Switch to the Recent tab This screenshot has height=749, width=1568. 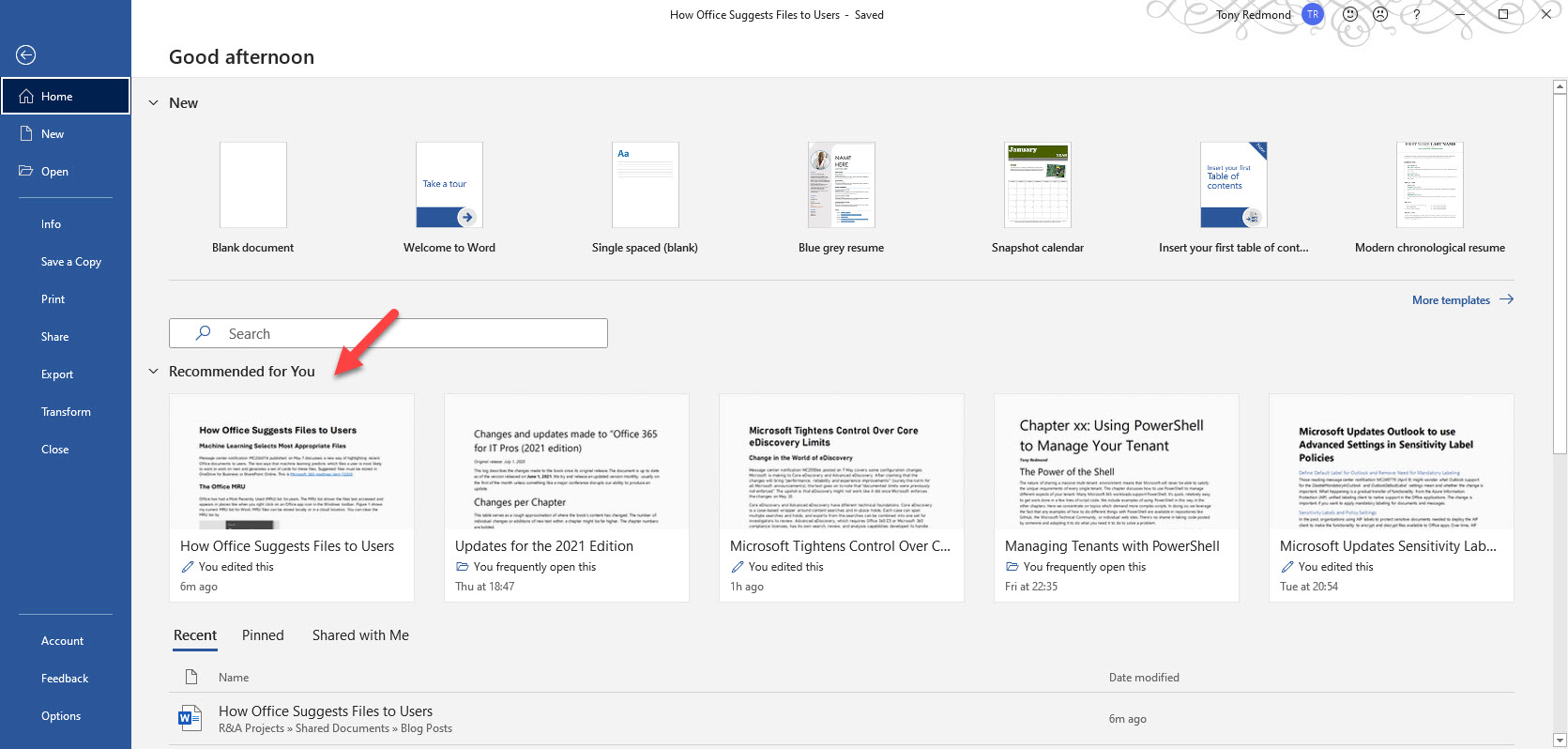point(195,635)
